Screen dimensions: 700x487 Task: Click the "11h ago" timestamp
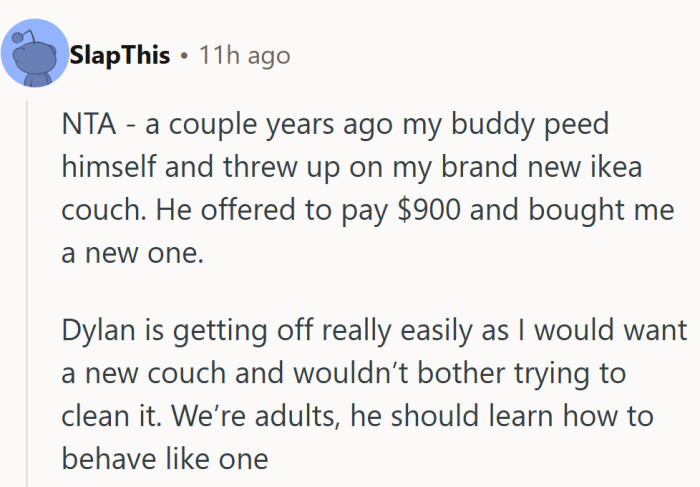[244, 55]
